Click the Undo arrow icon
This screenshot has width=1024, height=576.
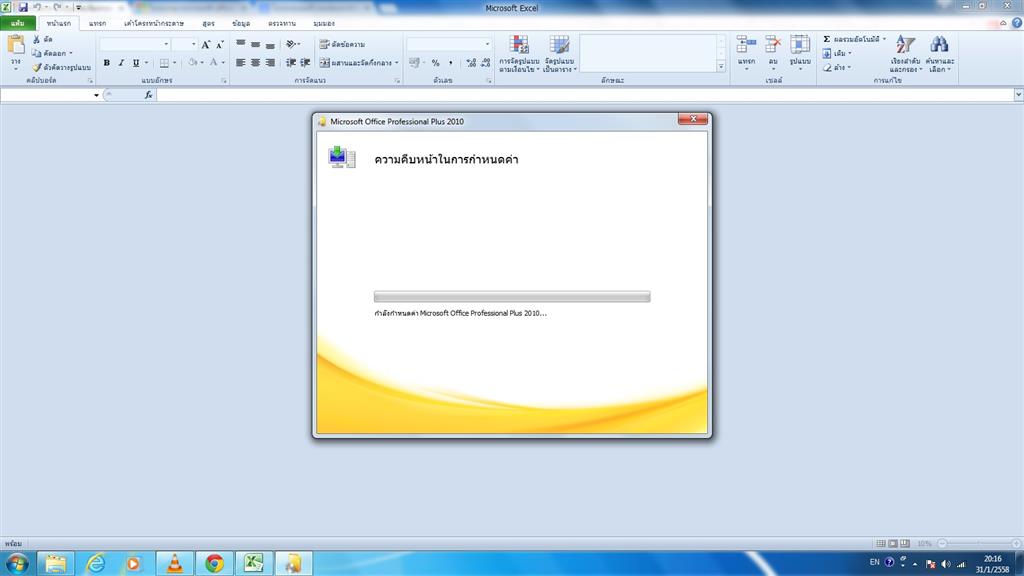(38, 7)
